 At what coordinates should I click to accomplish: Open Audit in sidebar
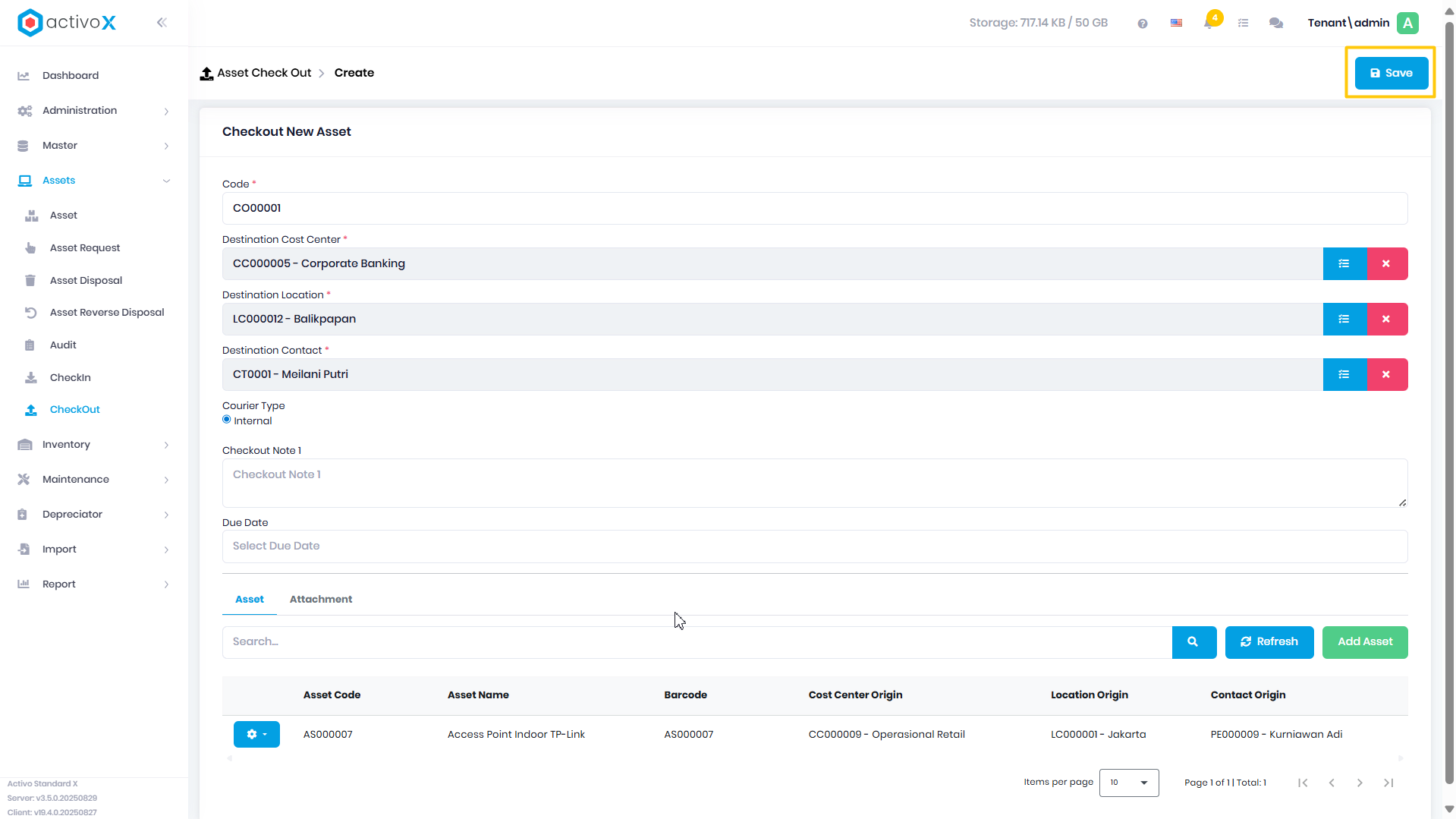click(63, 345)
